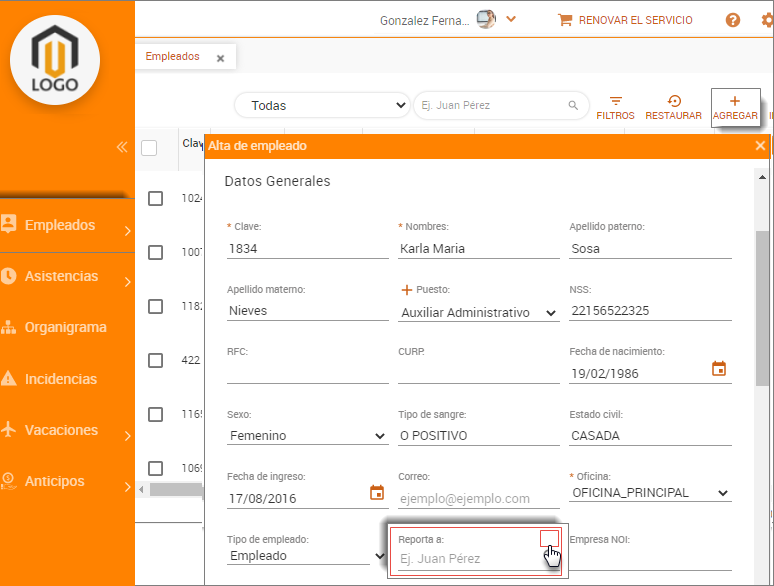Open calendar for Fecha de ingreso

[x=377, y=492]
